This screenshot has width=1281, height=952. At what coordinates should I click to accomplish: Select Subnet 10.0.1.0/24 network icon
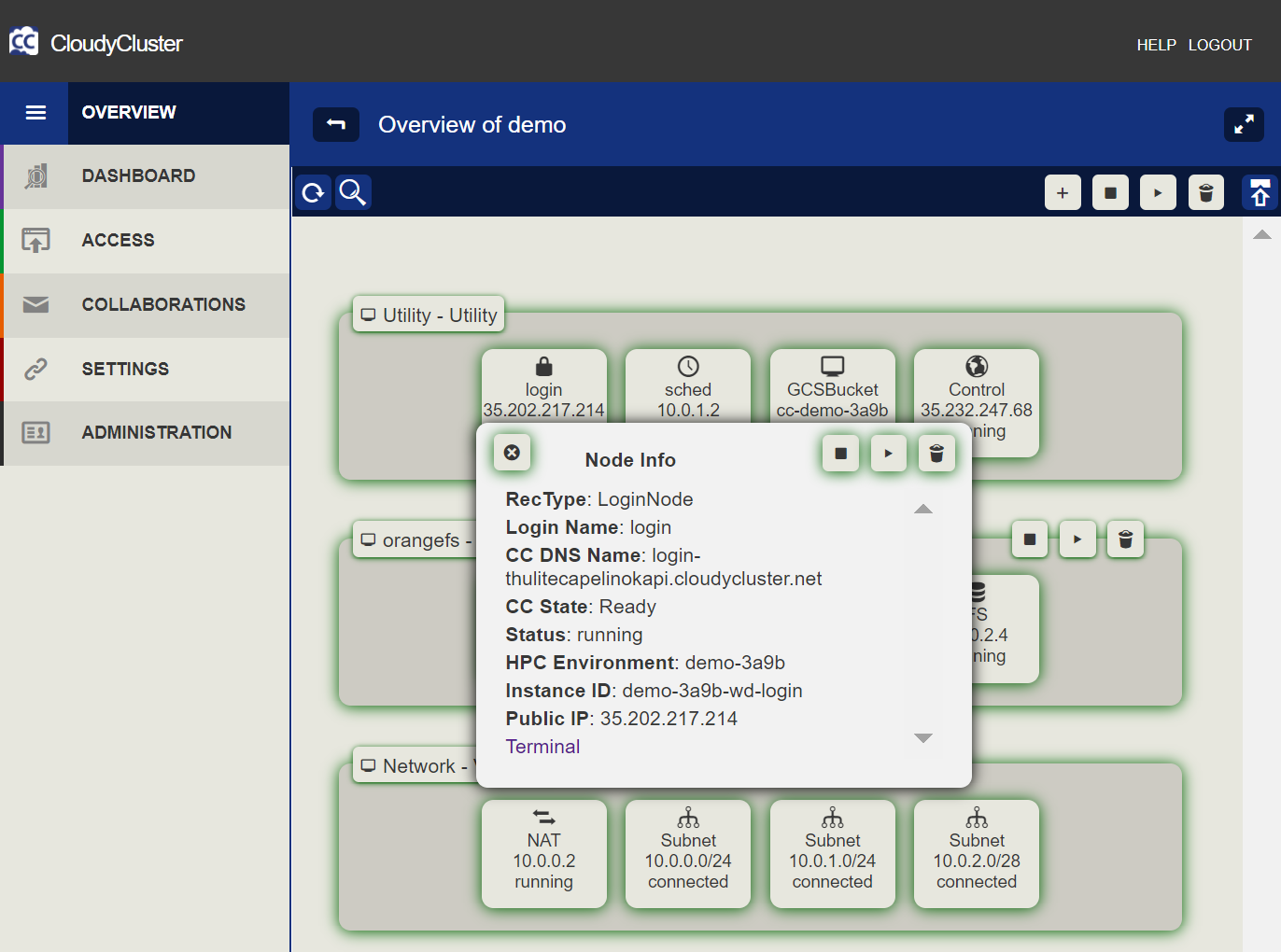tap(833, 818)
